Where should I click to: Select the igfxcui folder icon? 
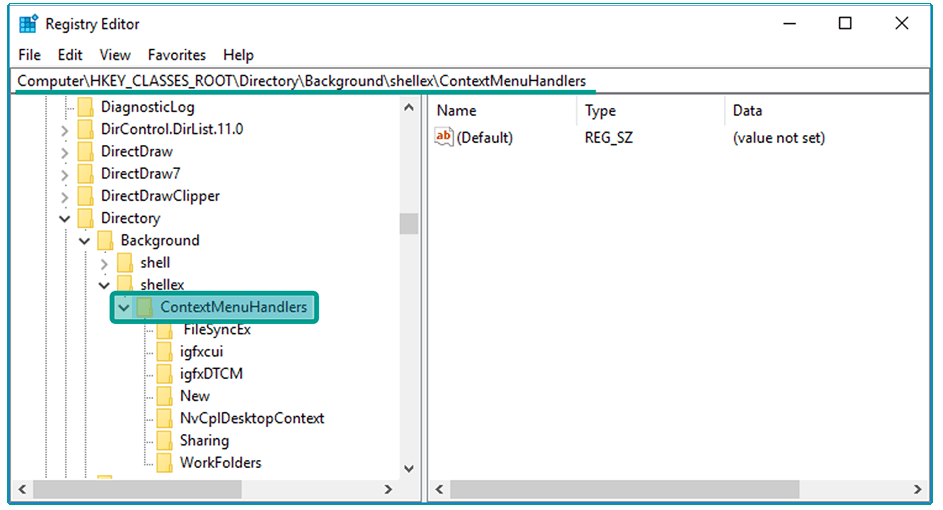point(164,352)
